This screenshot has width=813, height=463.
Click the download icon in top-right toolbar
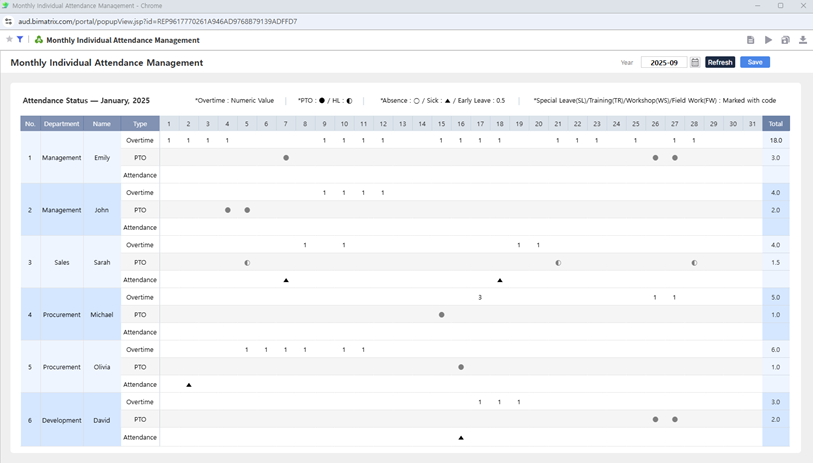click(x=802, y=40)
